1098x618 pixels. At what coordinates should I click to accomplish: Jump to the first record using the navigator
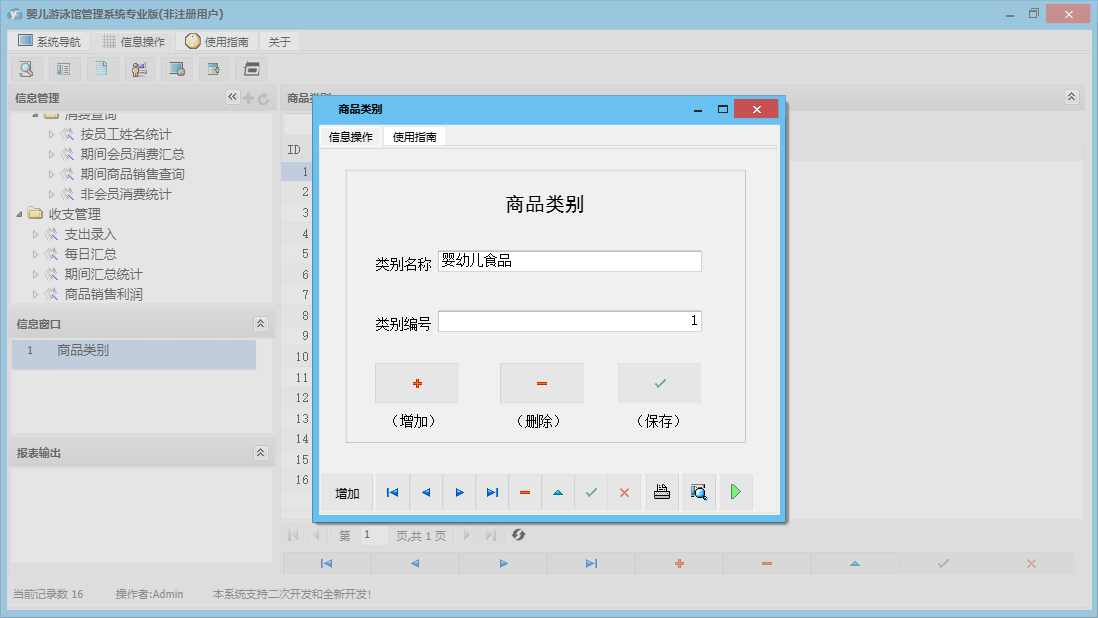392,492
